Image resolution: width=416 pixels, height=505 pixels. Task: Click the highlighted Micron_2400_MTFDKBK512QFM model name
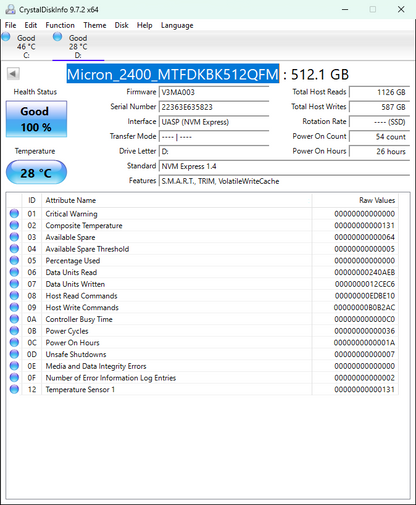click(173, 74)
